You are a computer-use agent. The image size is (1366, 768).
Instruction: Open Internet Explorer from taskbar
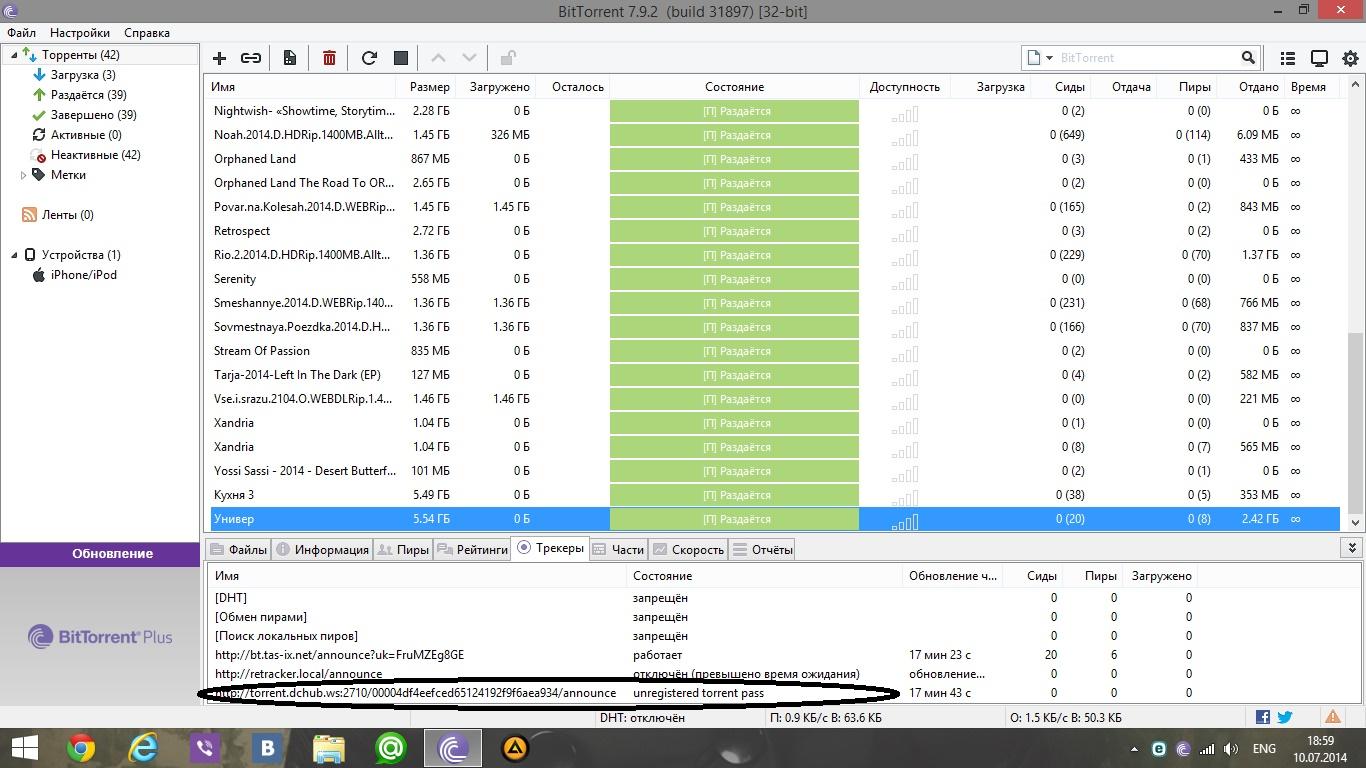[144, 748]
